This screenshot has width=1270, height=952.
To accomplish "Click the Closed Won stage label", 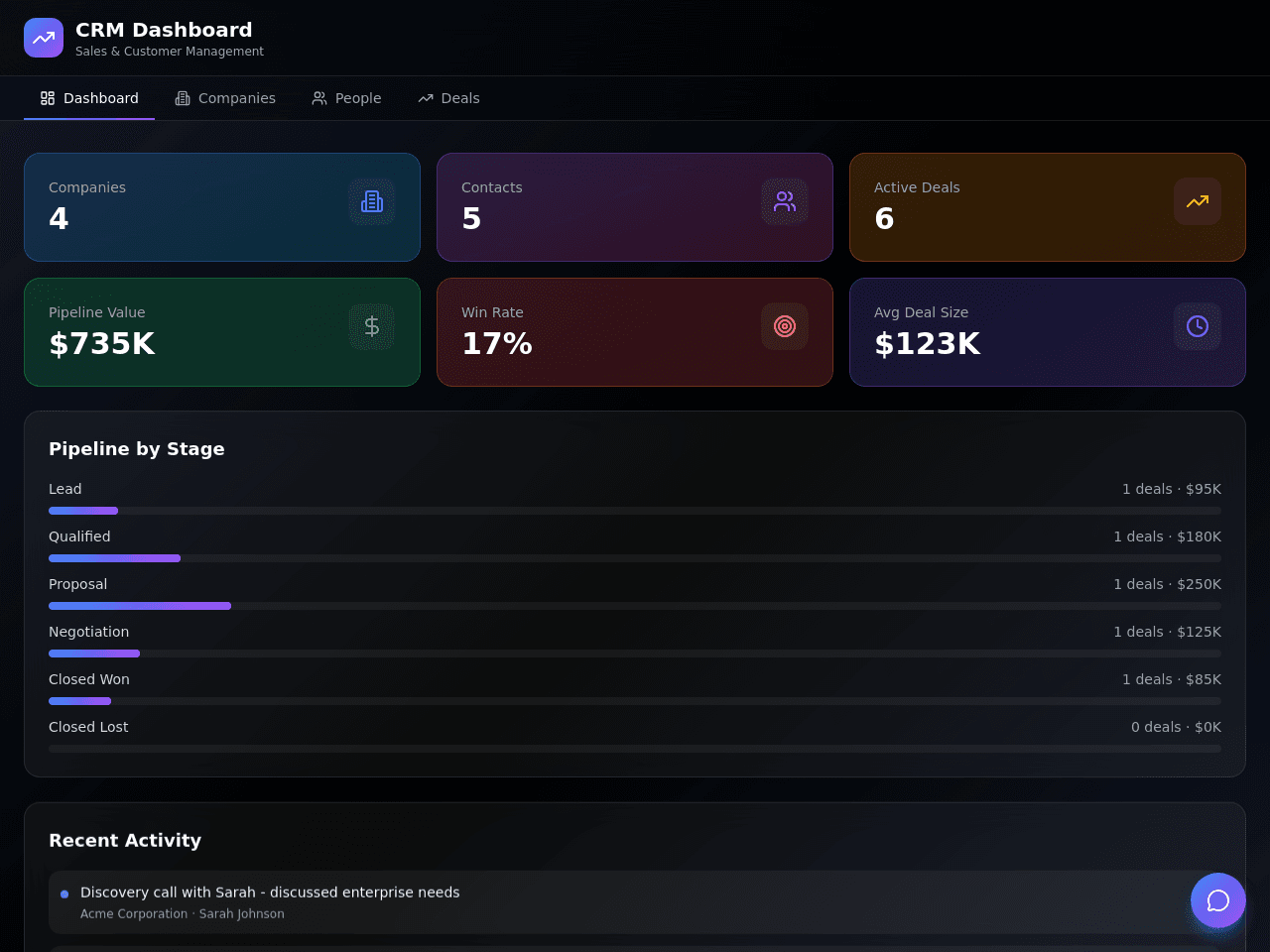I will [x=89, y=679].
